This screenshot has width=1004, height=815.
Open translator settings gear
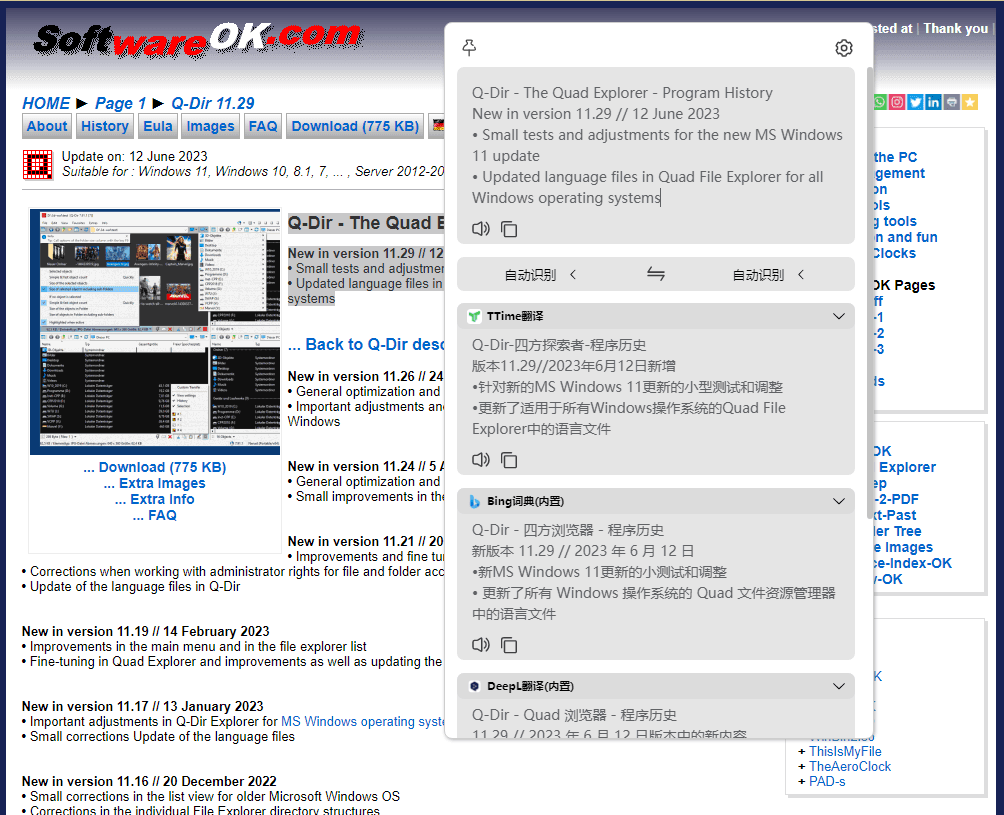844,47
